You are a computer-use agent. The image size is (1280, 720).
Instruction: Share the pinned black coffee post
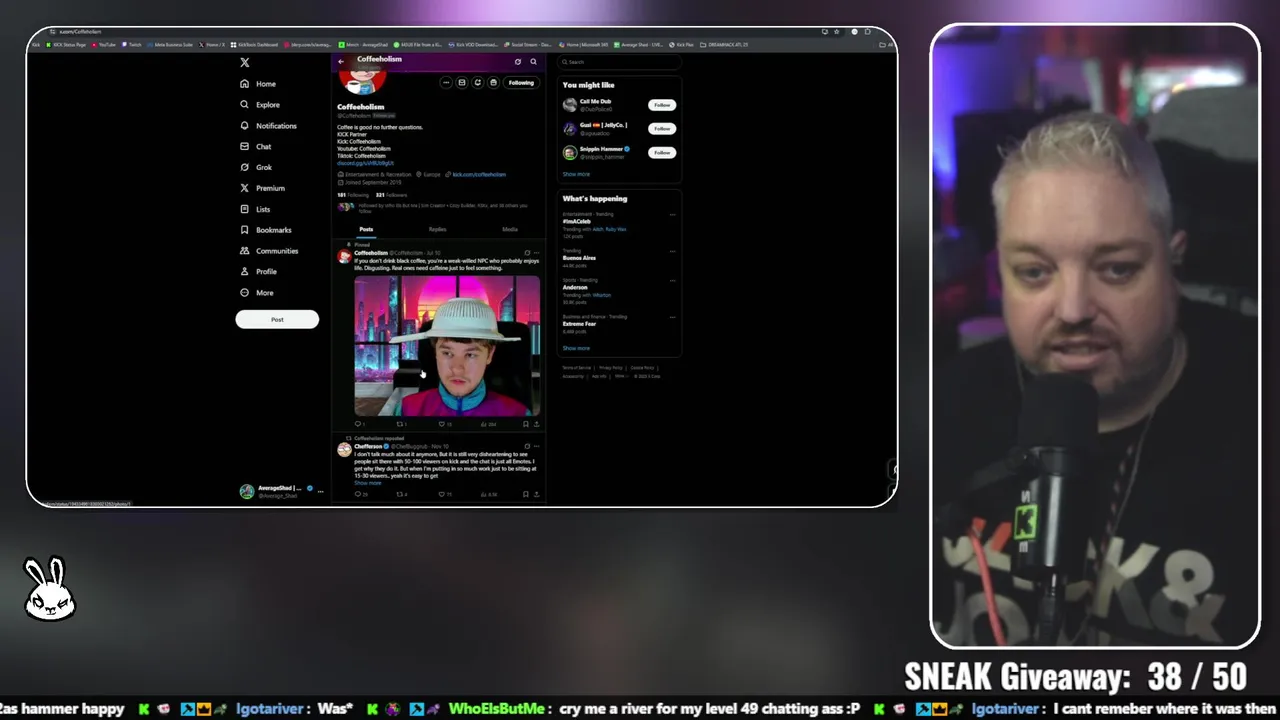(x=536, y=424)
